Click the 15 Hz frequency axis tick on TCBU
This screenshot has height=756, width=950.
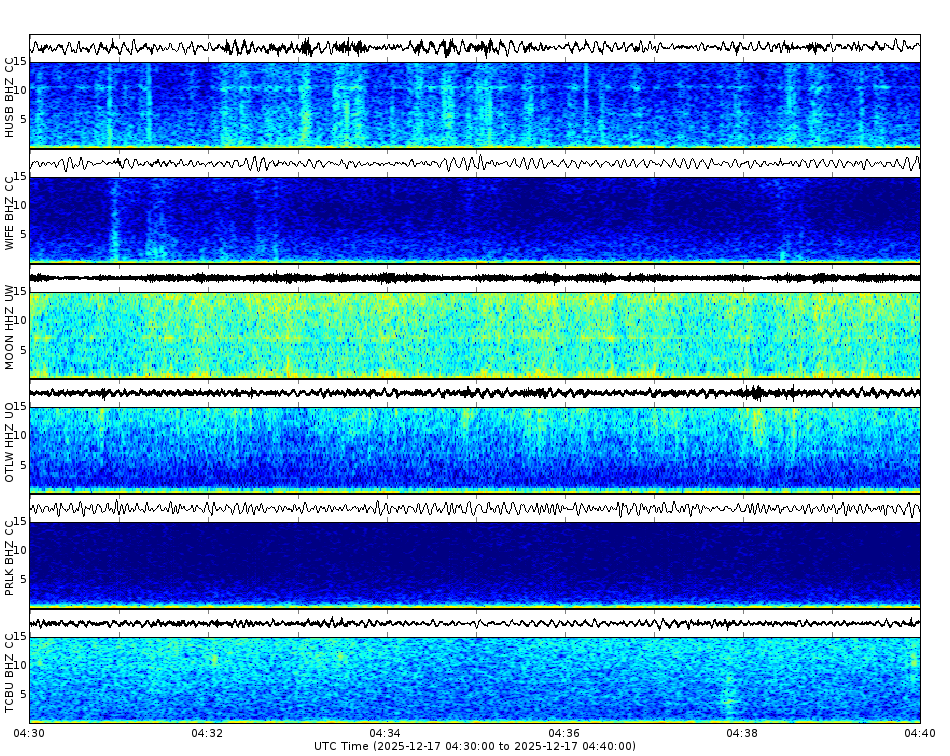point(22,634)
